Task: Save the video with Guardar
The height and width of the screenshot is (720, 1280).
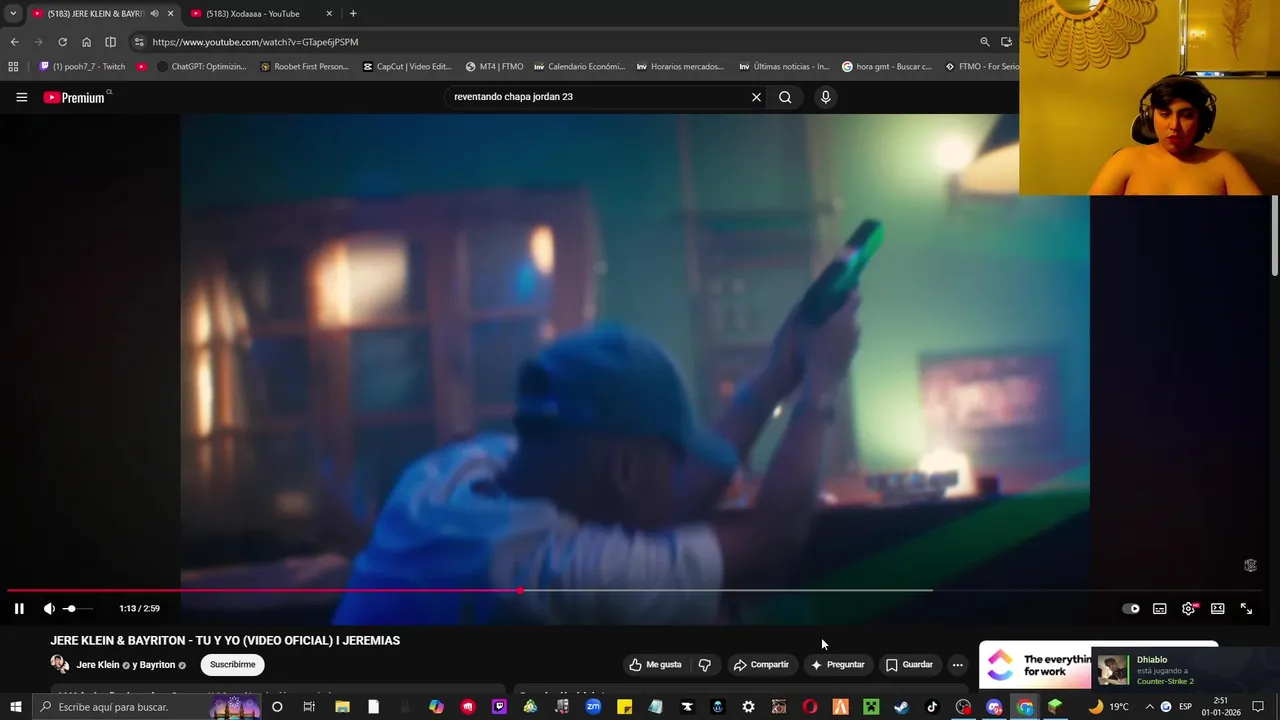Action: click(x=909, y=664)
